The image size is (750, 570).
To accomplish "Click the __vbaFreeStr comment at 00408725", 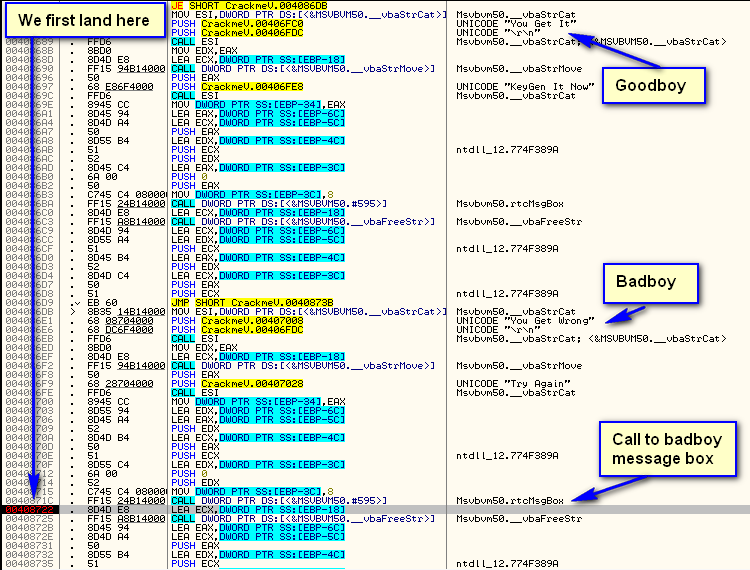I will click(x=519, y=519).
